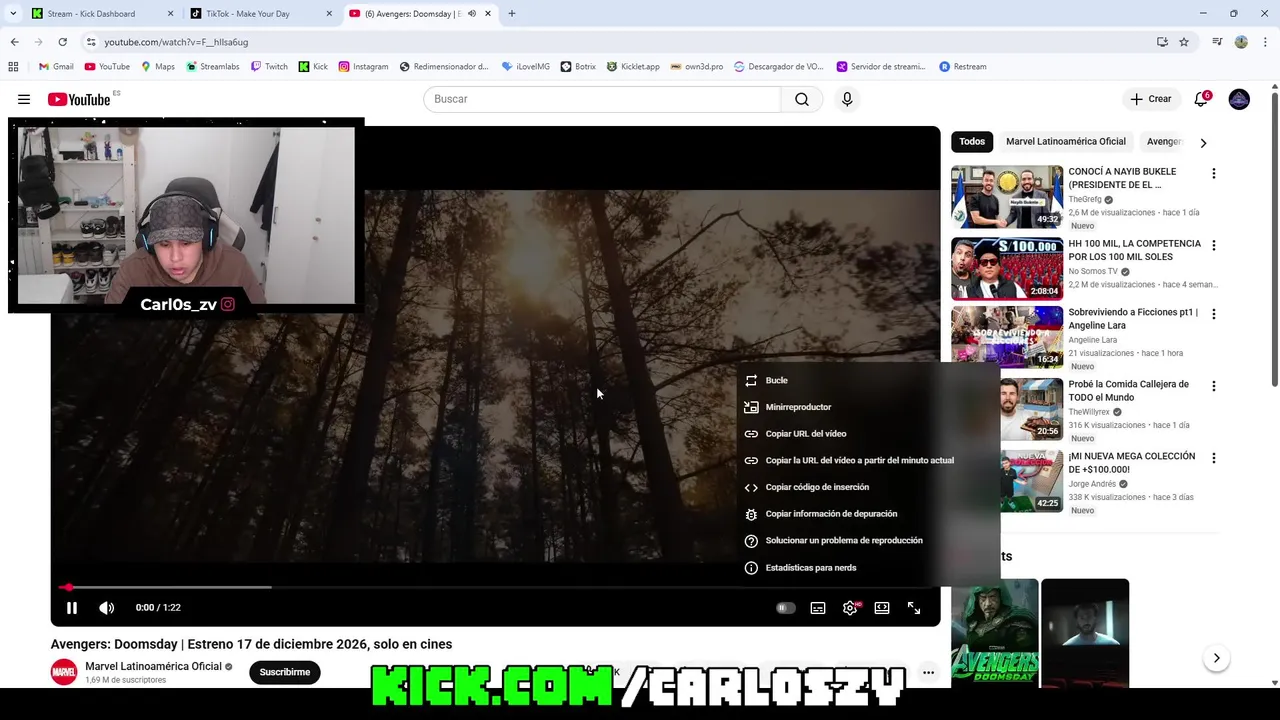Click the Crear button
The width and height of the screenshot is (1280, 720).
1150,99
